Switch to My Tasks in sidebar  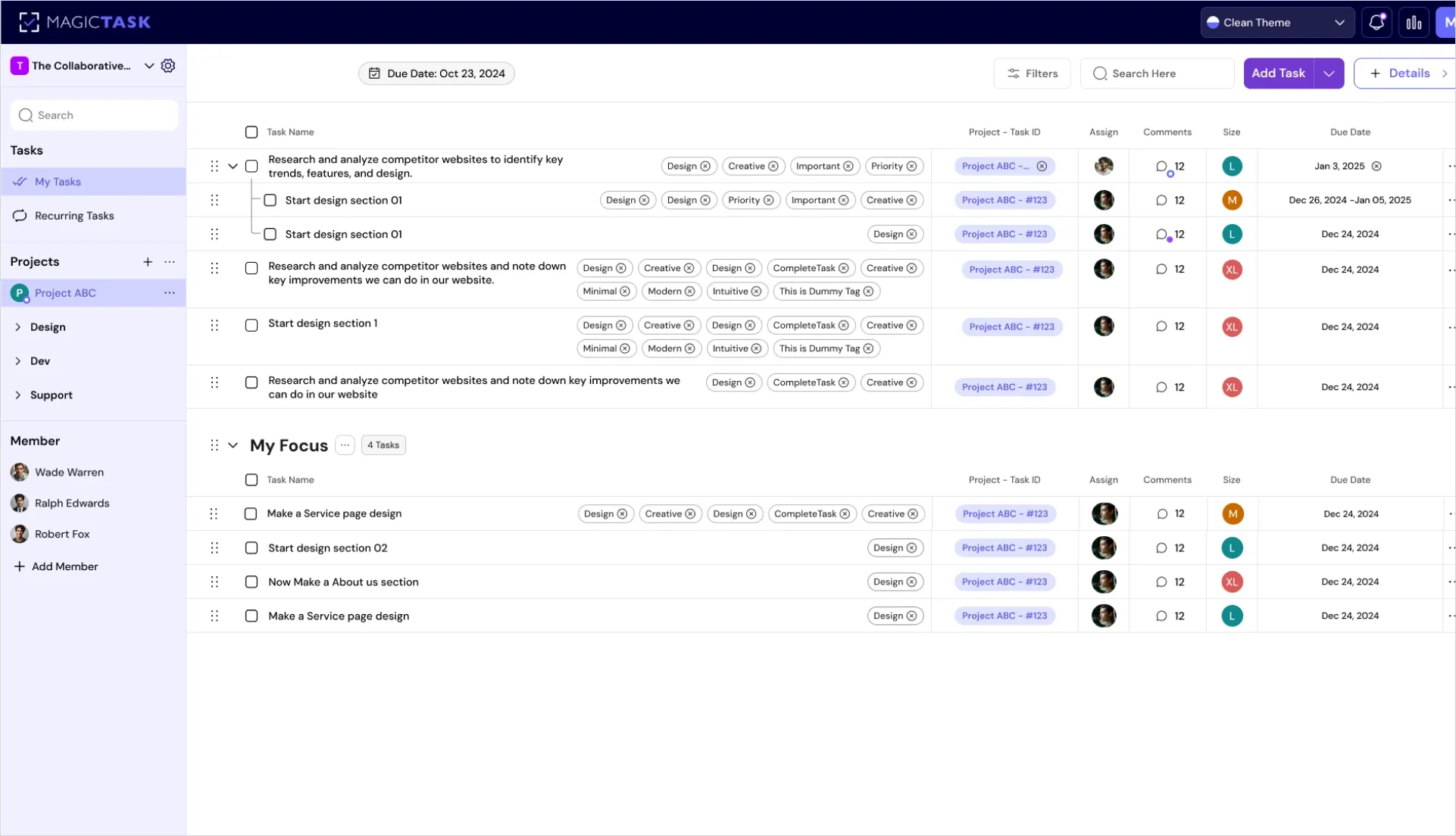(x=58, y=181)
